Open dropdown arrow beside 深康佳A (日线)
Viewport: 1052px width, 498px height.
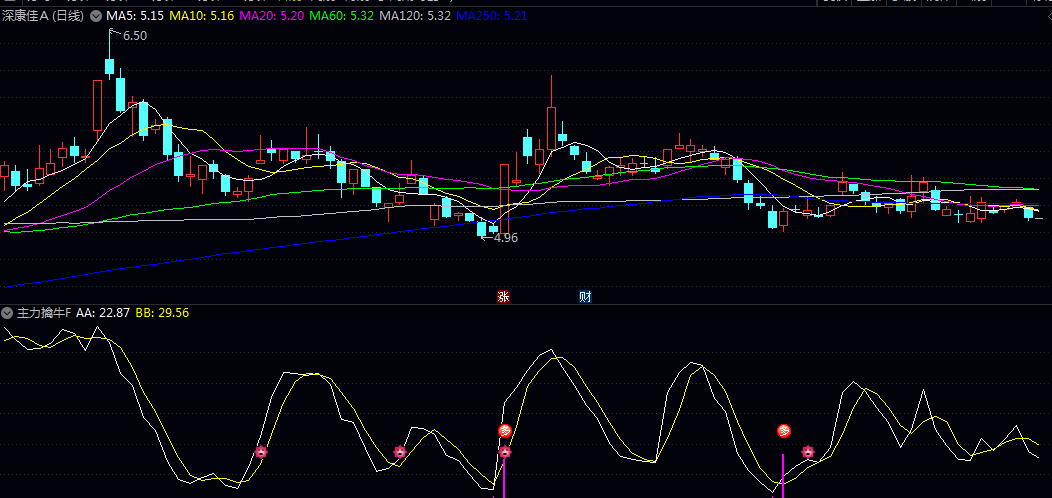tap(95, 17)
